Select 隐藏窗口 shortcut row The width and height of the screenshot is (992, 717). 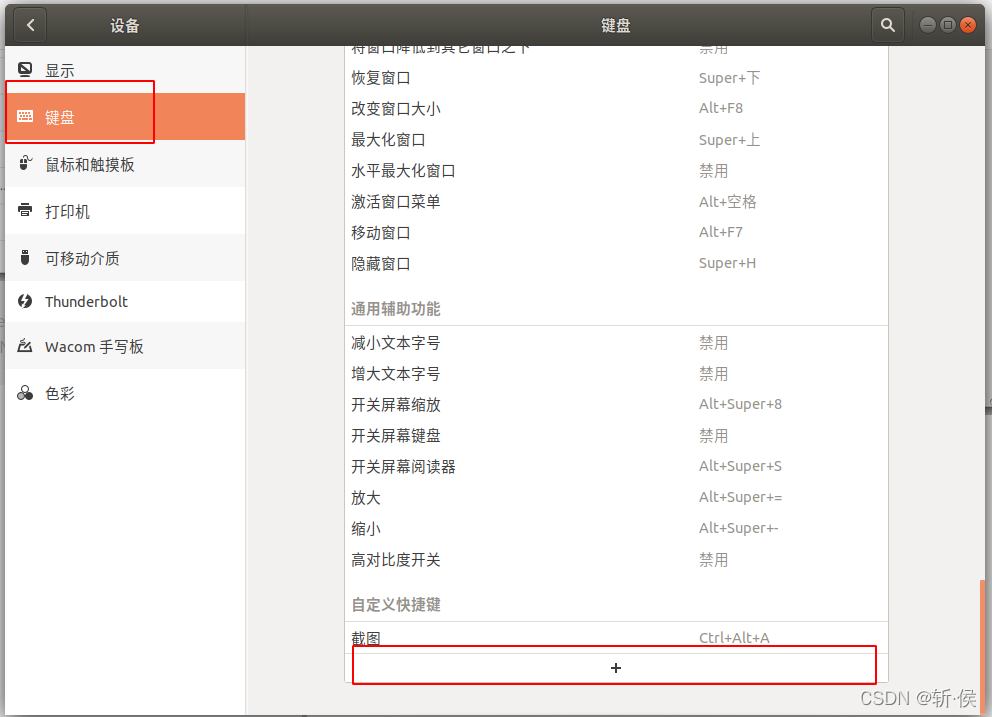616,264
